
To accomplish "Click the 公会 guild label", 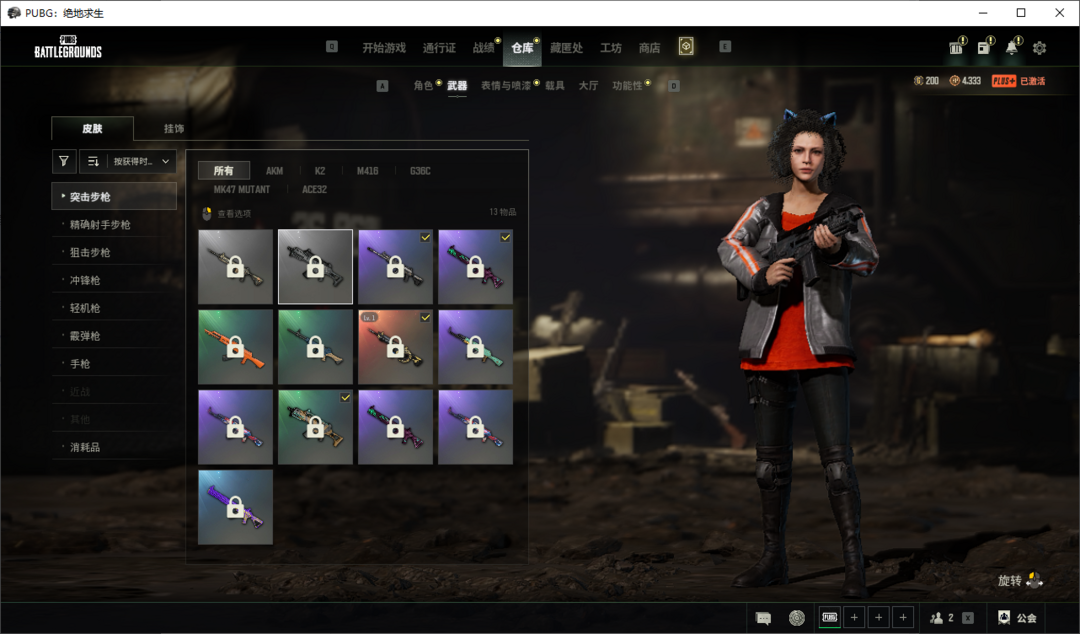I will 1026,618.
